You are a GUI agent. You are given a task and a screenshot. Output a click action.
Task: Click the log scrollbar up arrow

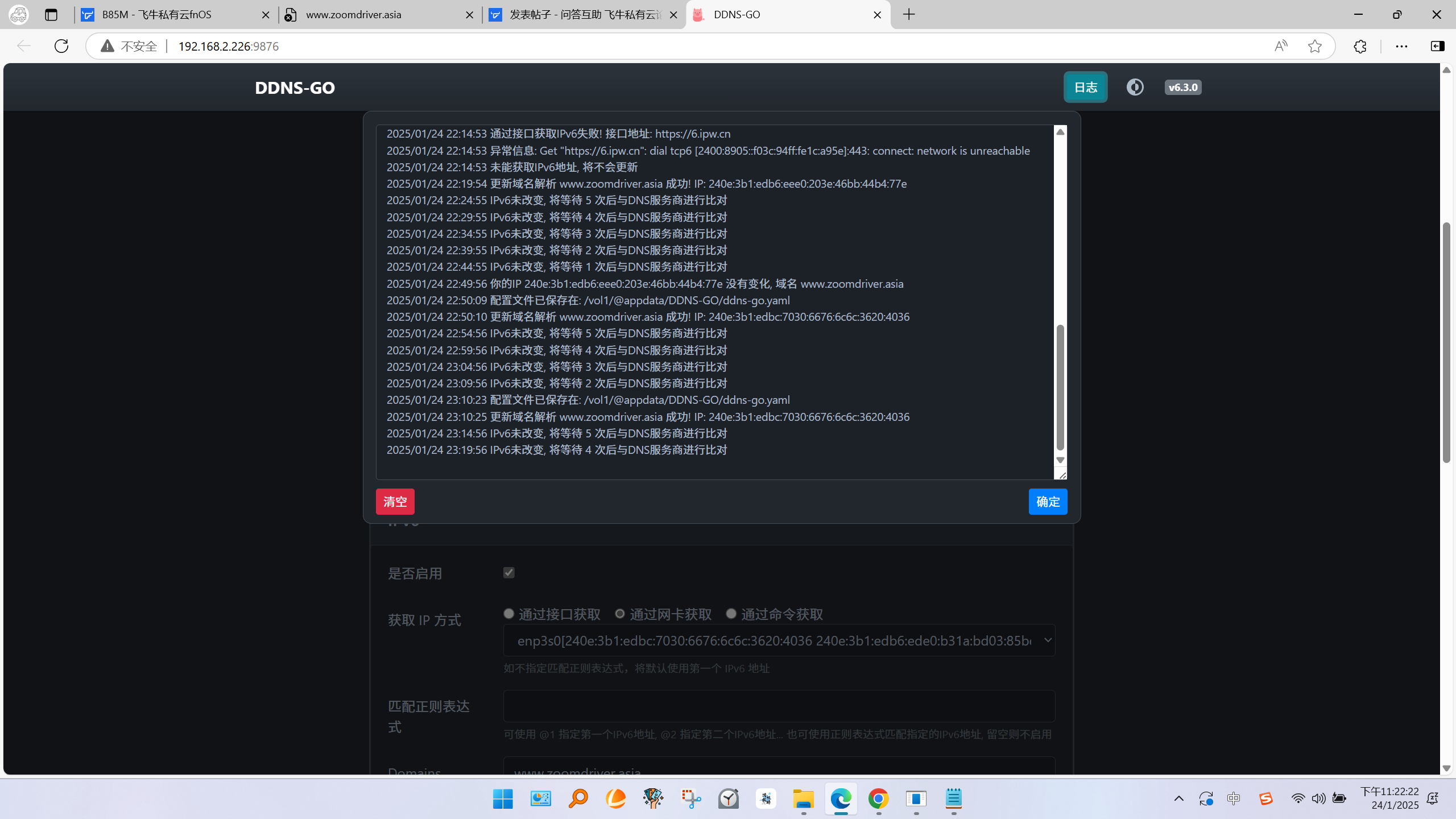click(x=1060, y=132)
